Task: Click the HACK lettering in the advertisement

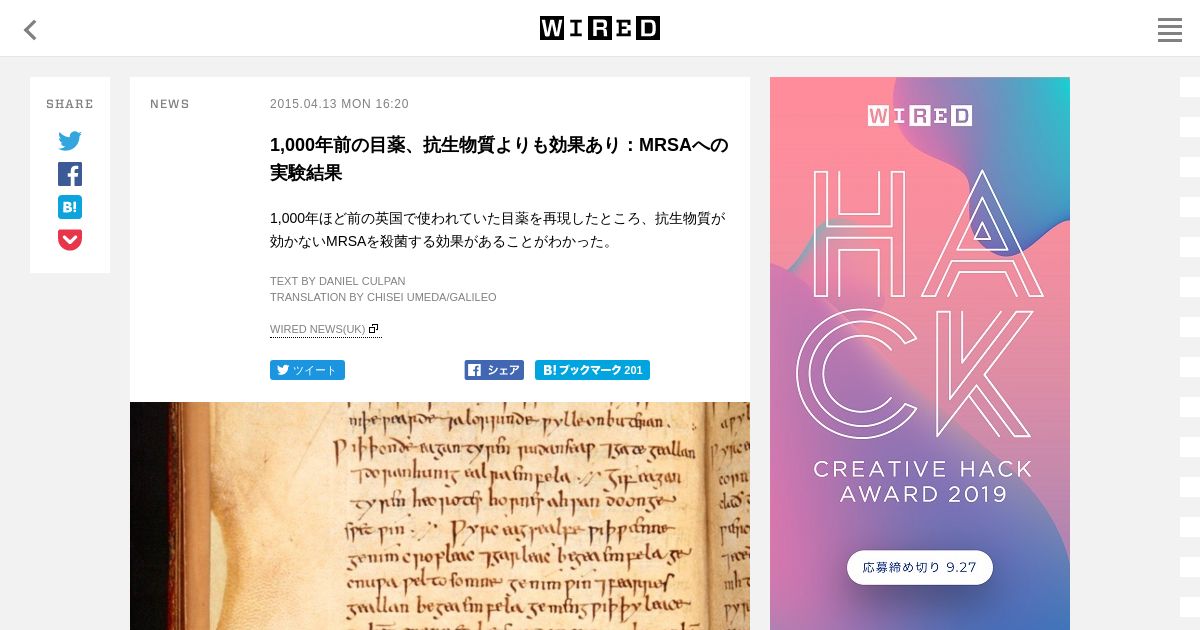Action: pyautogui.click(x=920, y=305)
